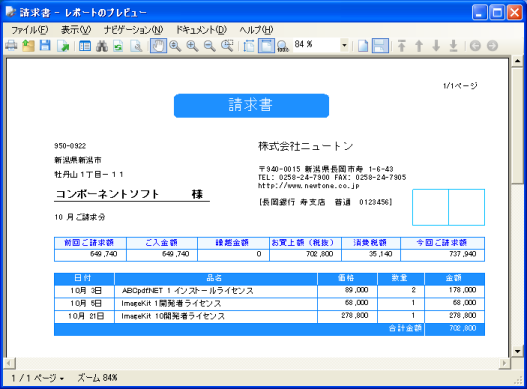Click horizontal scrollbar left arrow
The width and height of the screenshot is (527, 389).
(x=9, y=363)
